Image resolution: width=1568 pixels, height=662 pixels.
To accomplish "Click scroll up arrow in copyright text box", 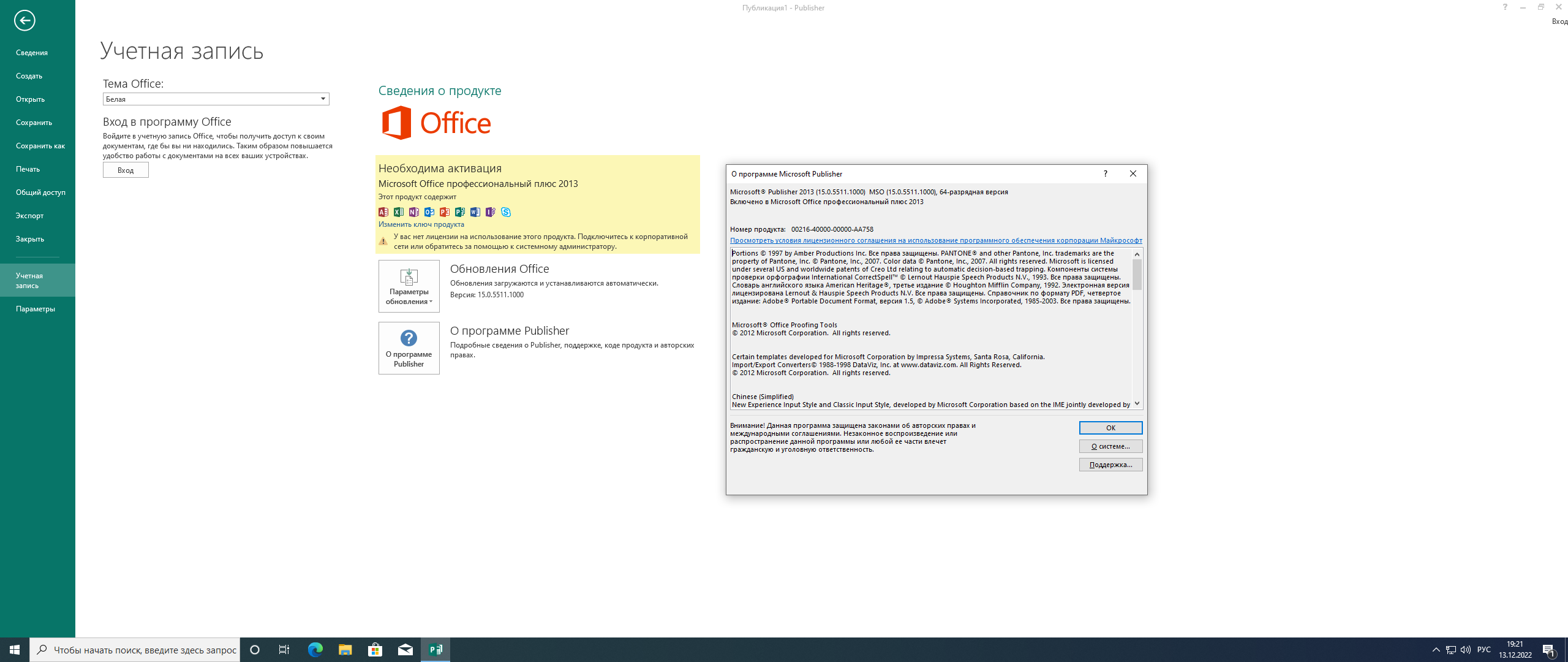I will point(1137,254).
